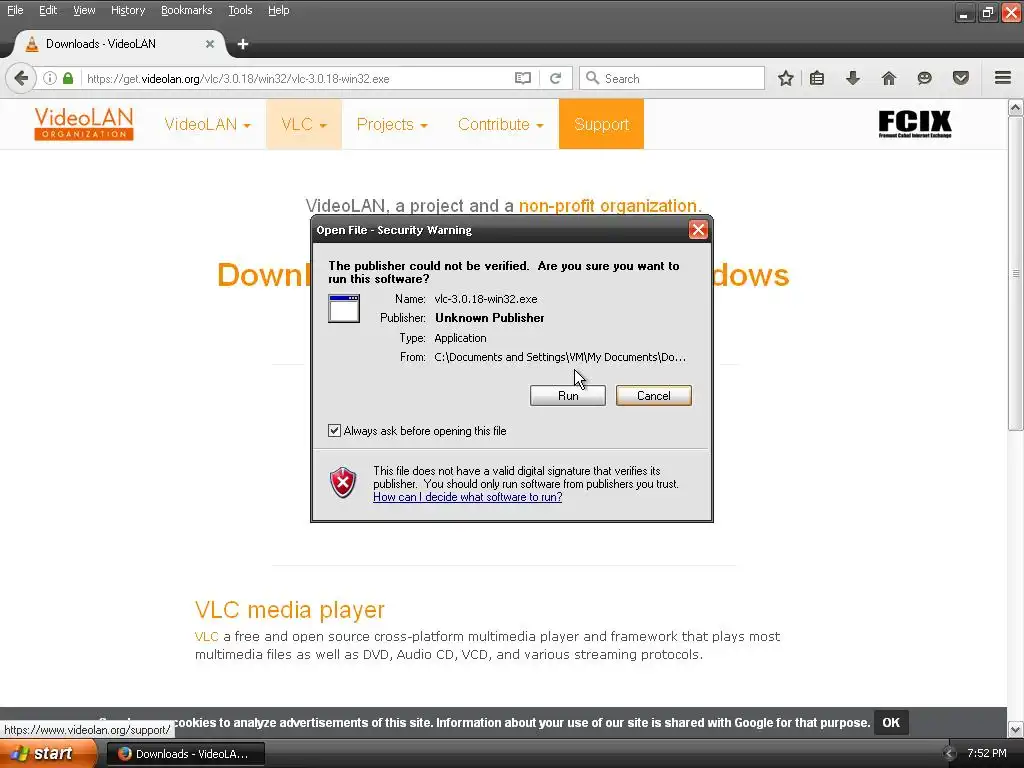1024x768 pixels.
Task: Click the VLC cone tab favicon
Action: (x=31, y=44)
